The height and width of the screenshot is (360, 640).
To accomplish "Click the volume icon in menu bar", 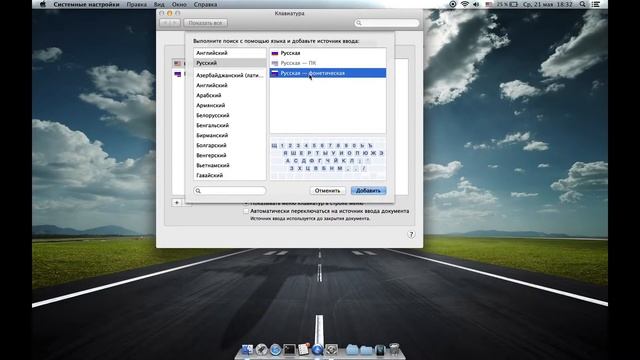I will pyautogui.click(x=476, y=4).
